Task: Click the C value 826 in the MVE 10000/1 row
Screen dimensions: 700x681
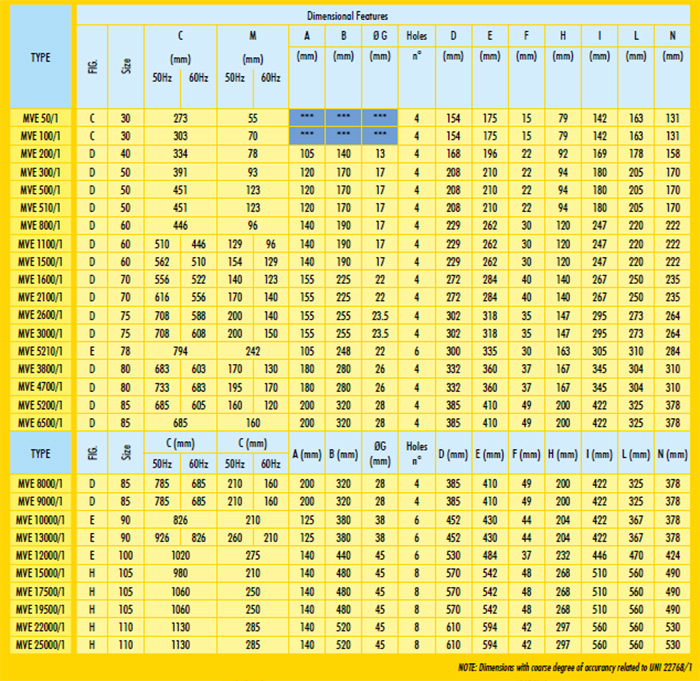Action: click(x=180, y=520)
